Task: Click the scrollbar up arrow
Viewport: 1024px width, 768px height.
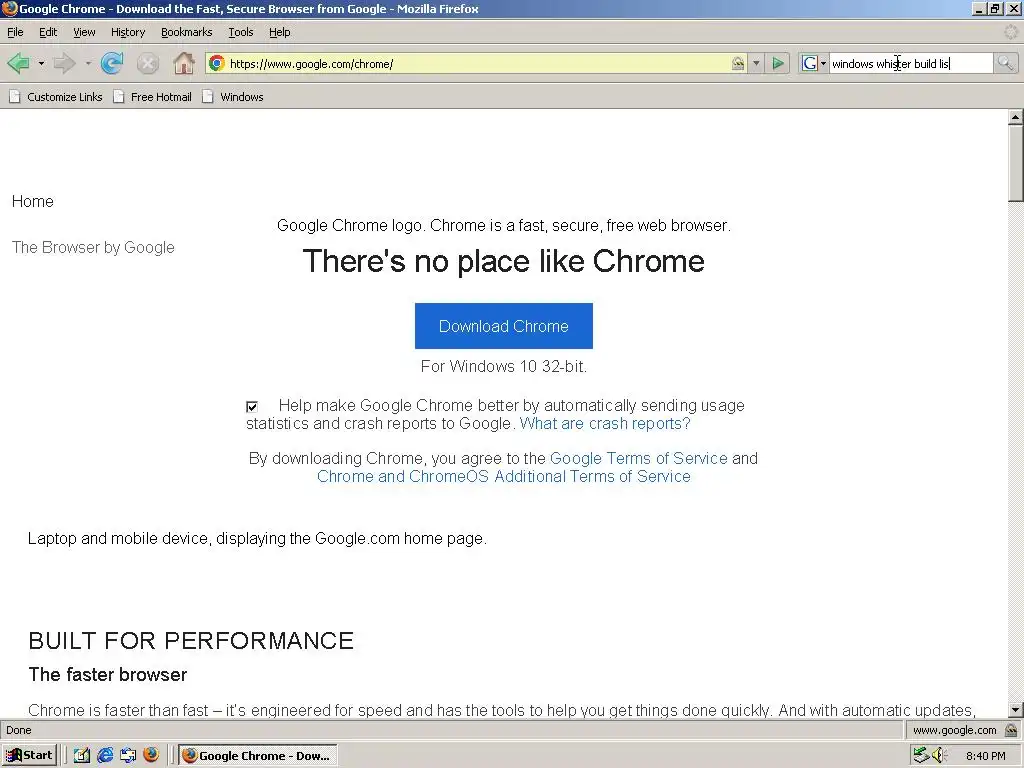Action: [1015, 118]
